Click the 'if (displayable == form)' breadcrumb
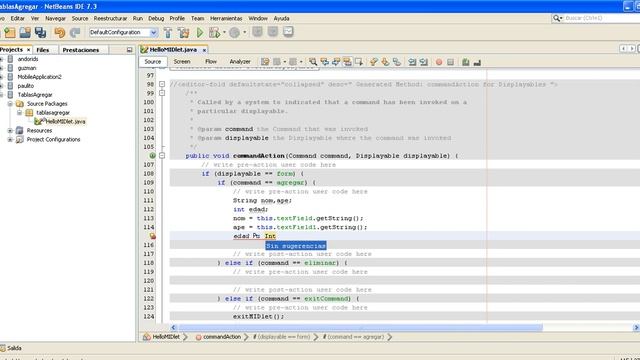 282,337
